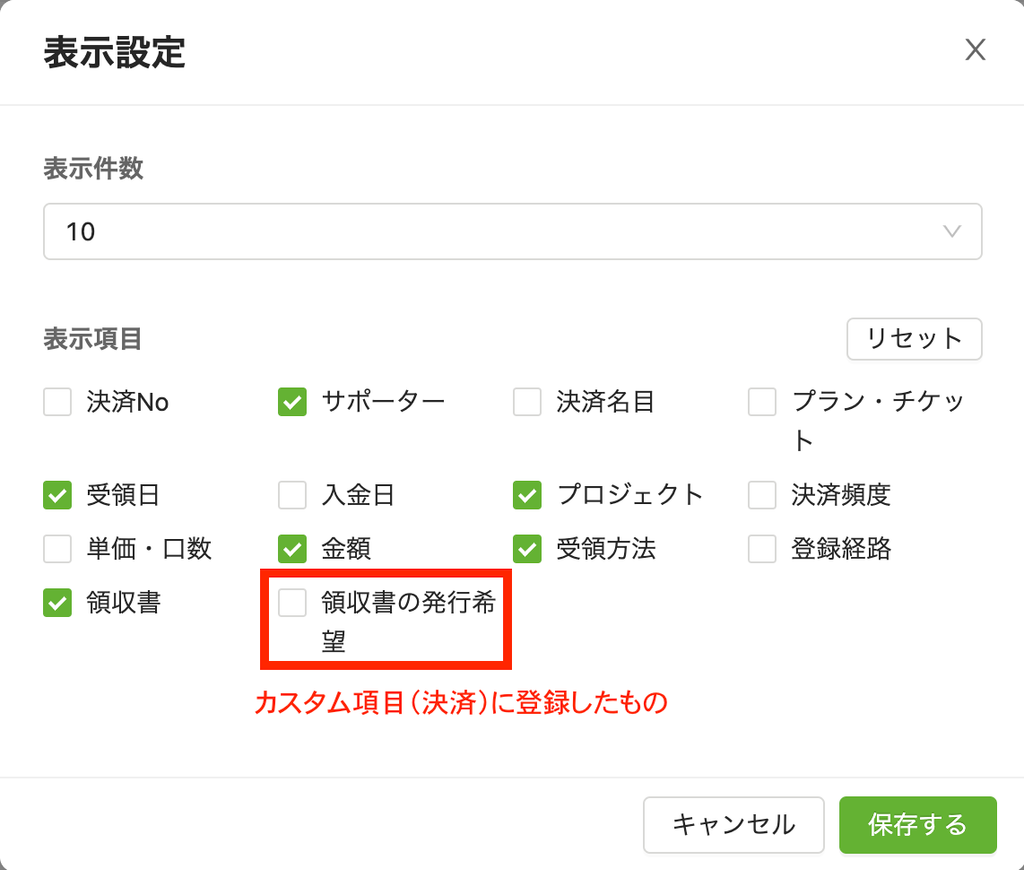The image size is (1024, 870).
Task: Enable the 決済名目 checkbox
Action: (x=527, y=402)
